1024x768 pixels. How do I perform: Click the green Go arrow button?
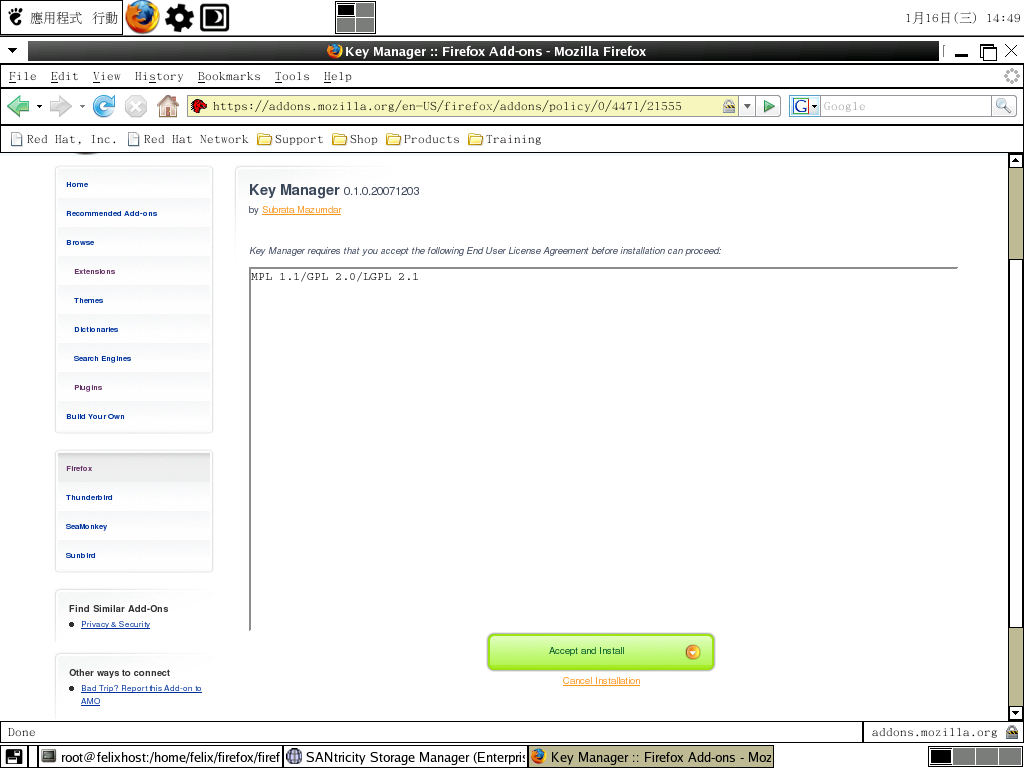[769, 106]
